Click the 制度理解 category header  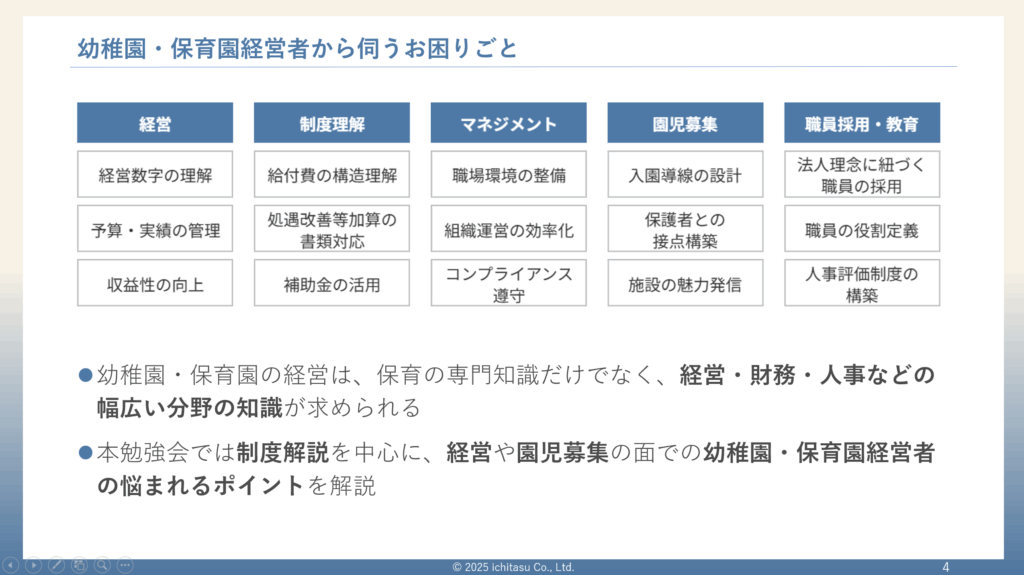click(332, 123)
